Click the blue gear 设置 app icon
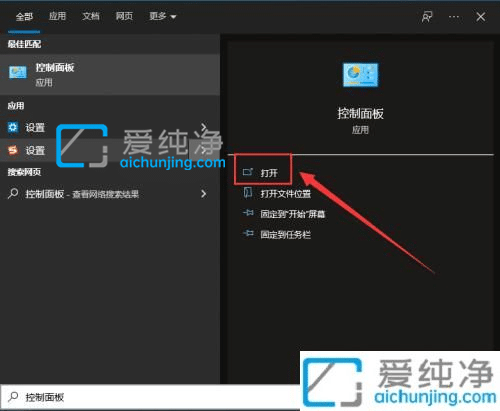Image resolution: width=500 pixels, height=411 pixels. [x=13, y=127]
